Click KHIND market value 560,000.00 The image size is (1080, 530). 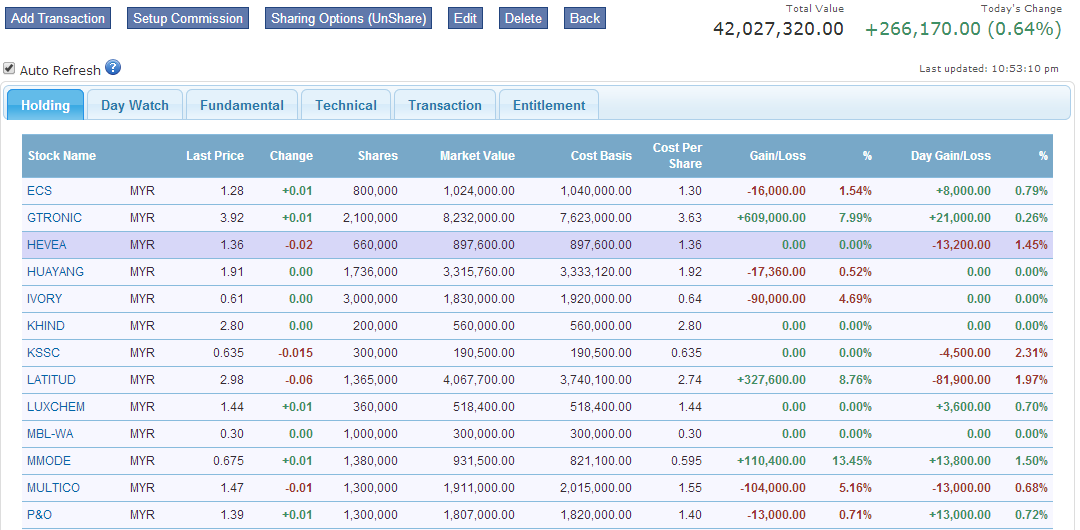point(484,325)
